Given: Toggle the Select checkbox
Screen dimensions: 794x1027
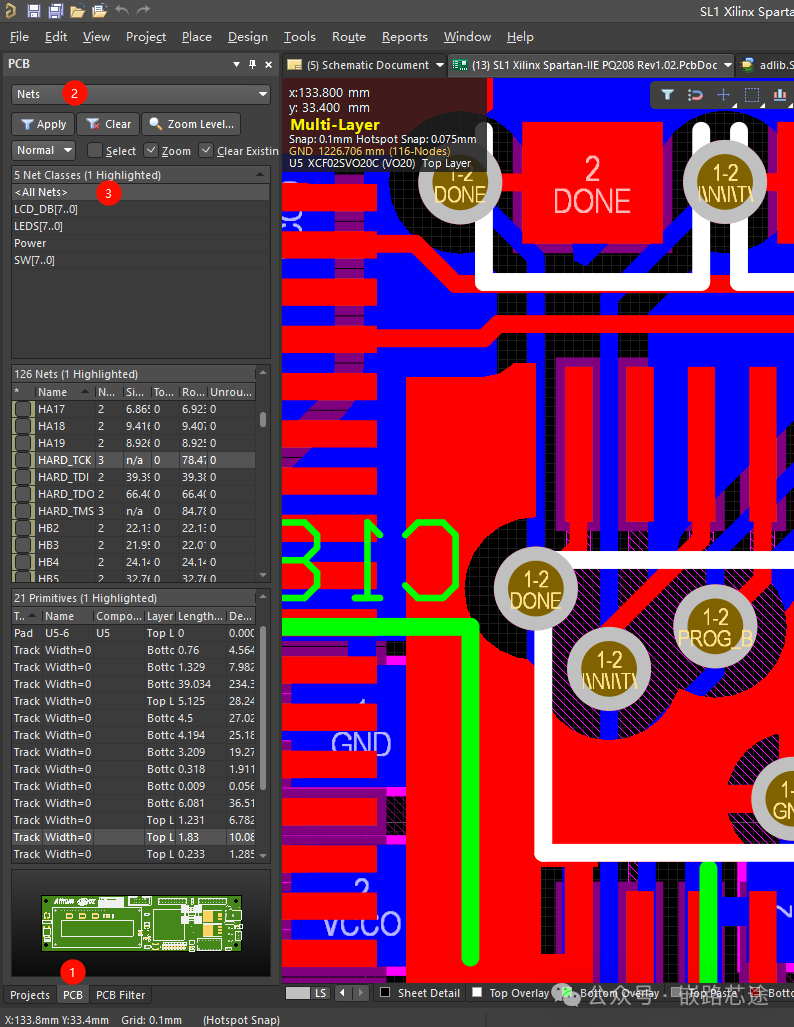Looking at the screenshot, I should point(95,151).
